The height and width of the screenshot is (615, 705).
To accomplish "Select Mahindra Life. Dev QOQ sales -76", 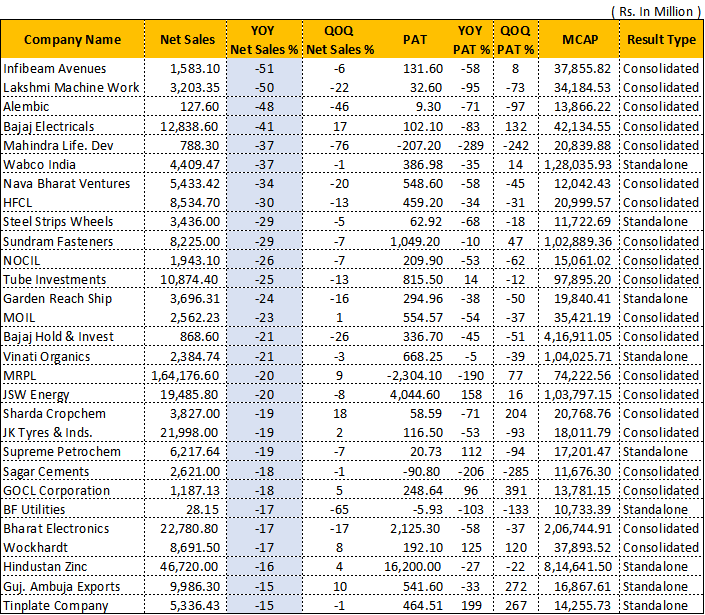I will point(340,146).
